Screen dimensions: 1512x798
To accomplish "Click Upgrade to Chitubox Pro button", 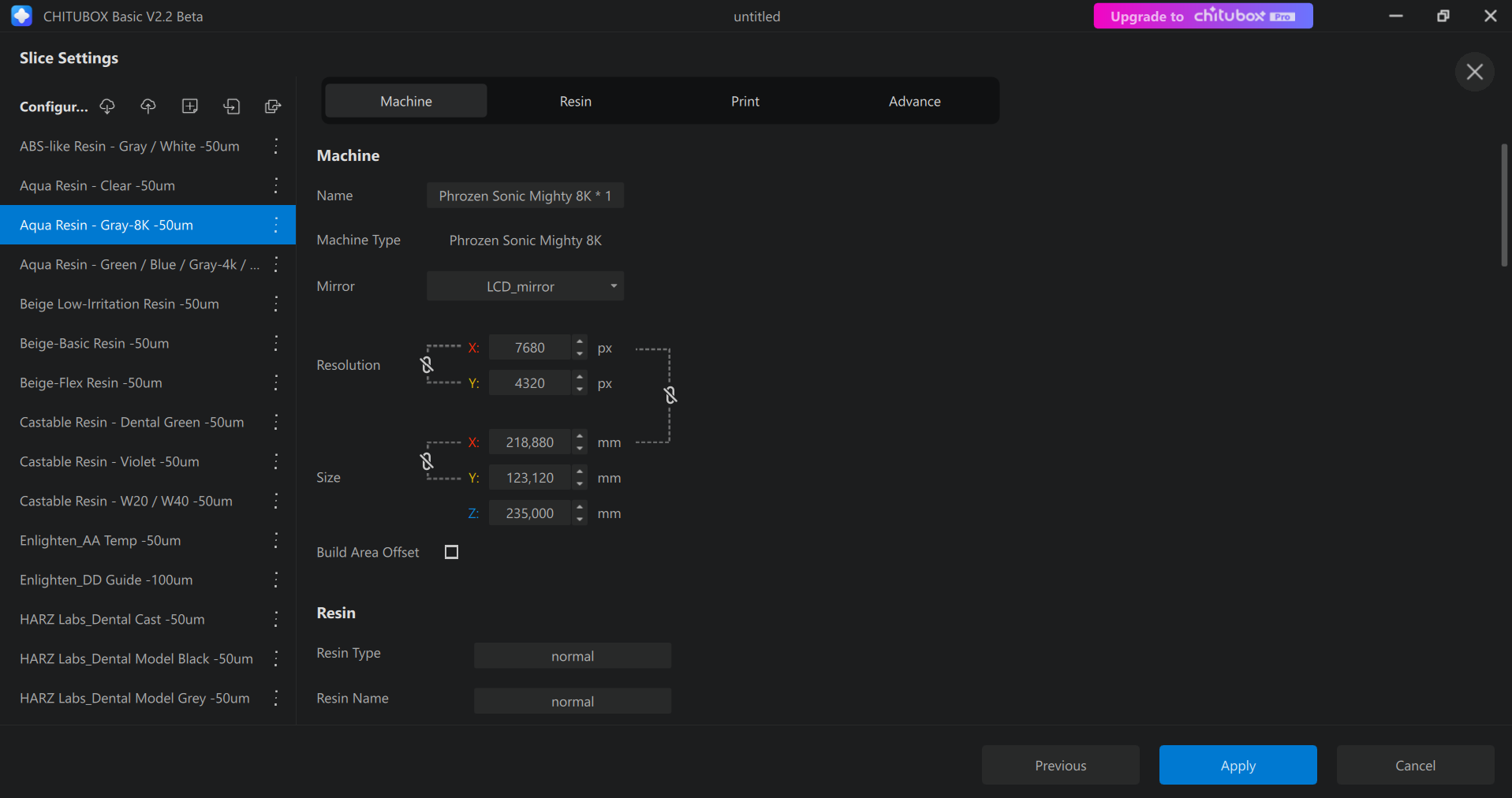I will pyautogui.click(x=1203, y=16).
